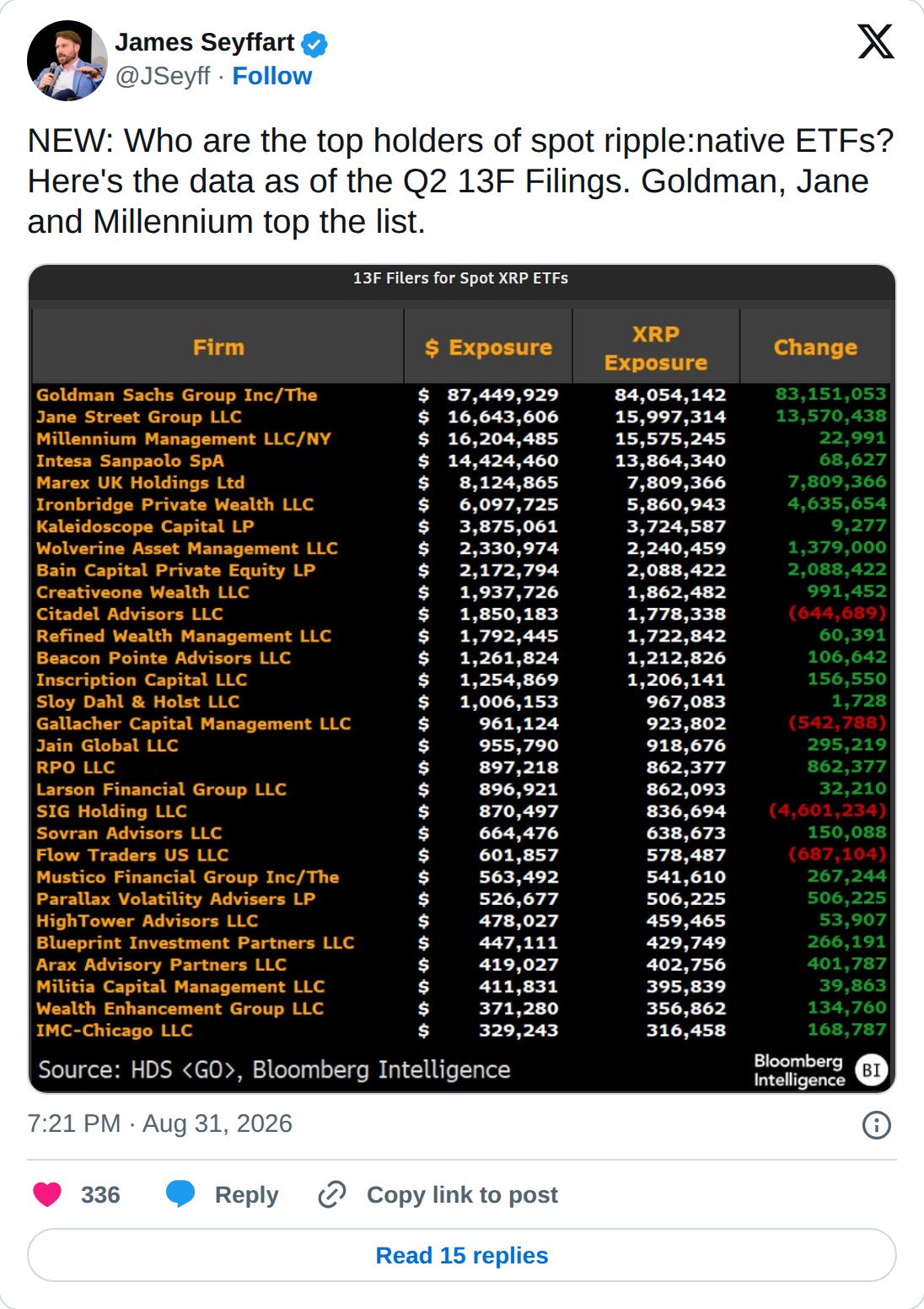The width and height of the screenshot is (924, 1309).
Task: Open the 13F Filers table image
Action: [x=462, y=679]
